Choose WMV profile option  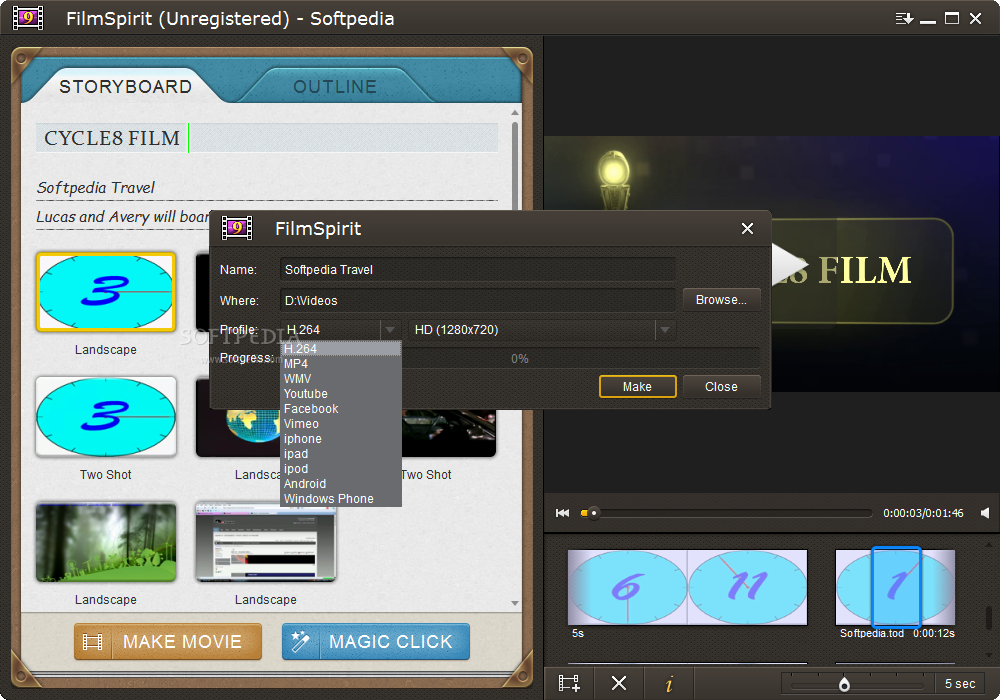click(x=341, y=379)
